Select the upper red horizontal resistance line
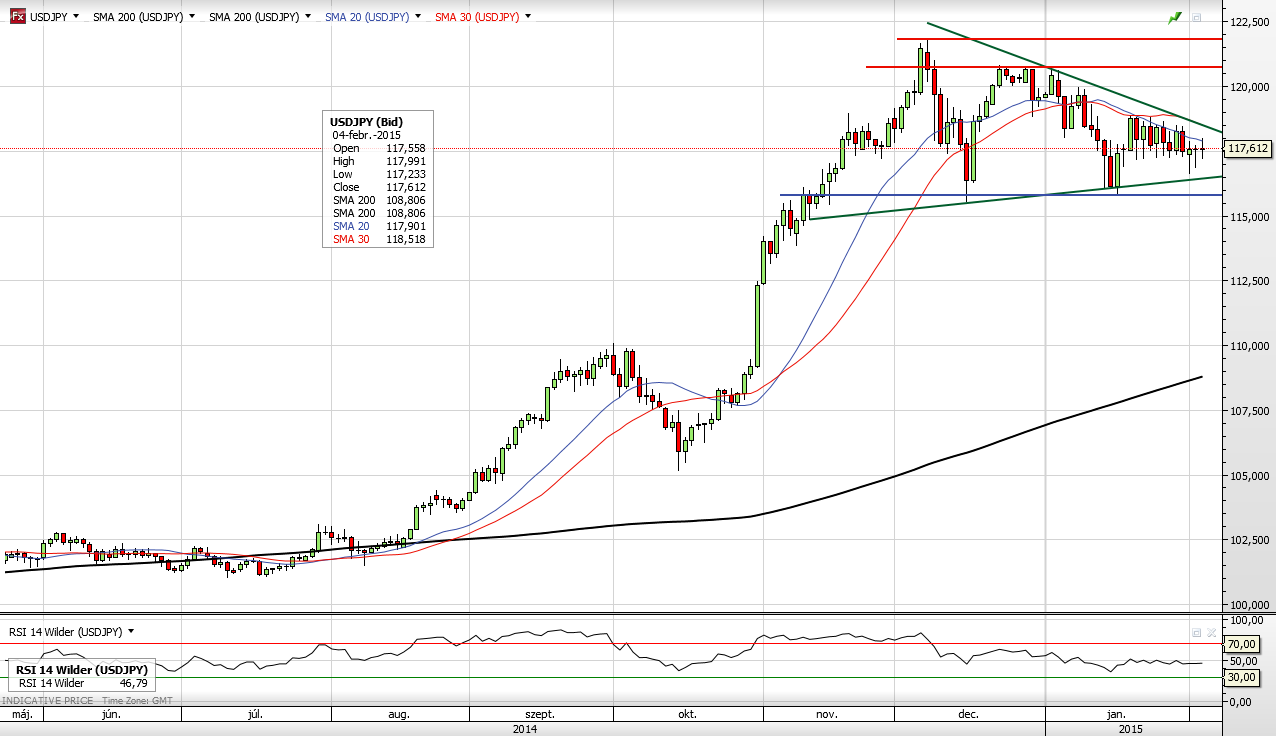Viewport: 1276px width, 736px height. pyautogui.click(x=1060, y=39)
